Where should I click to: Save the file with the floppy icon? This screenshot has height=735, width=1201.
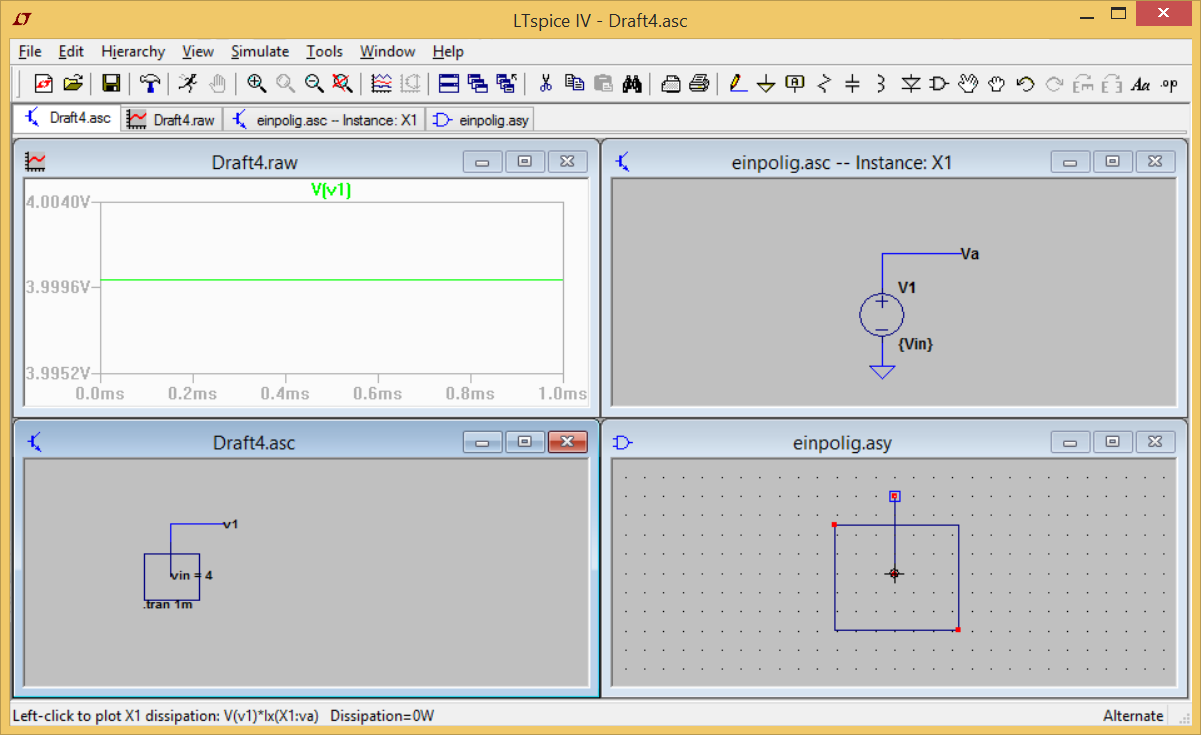click(x=111, y=84)
